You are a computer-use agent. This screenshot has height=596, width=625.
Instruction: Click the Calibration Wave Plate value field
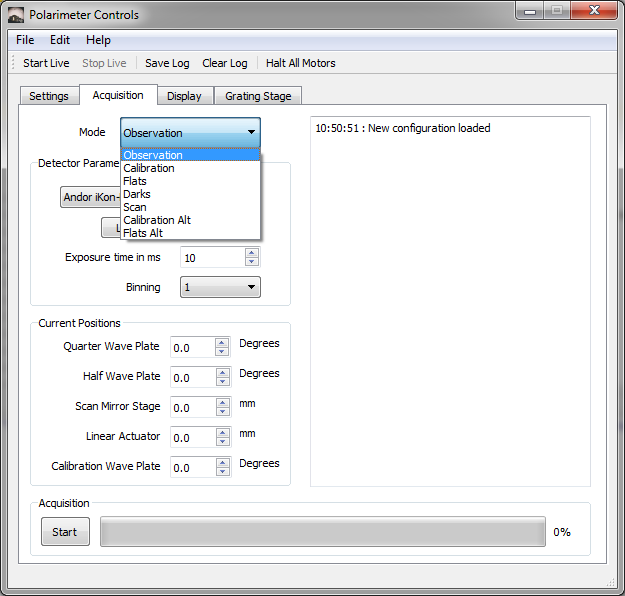click(191, 468)
